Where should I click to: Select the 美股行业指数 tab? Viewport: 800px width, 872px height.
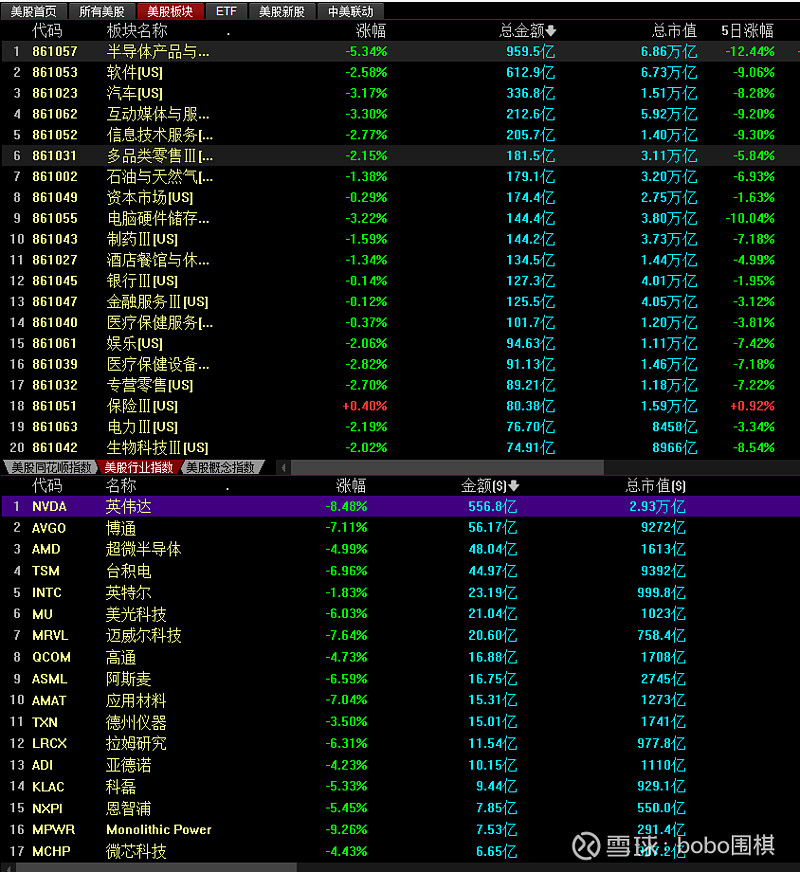pyautogui.click(x=139, y=468)
